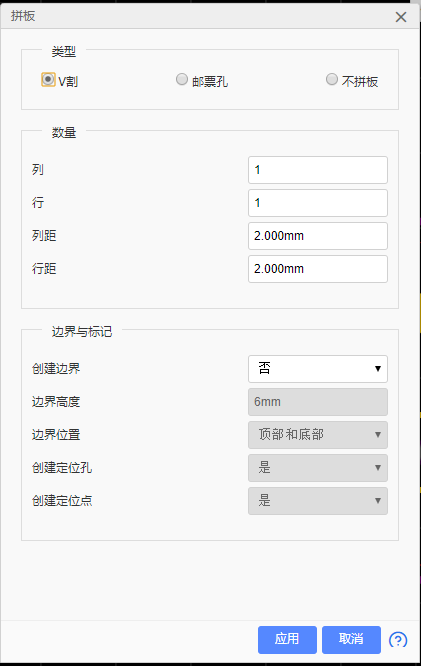421x666 pixels.
Task: Focus the 行 count input field
Action: coord(318,203)
